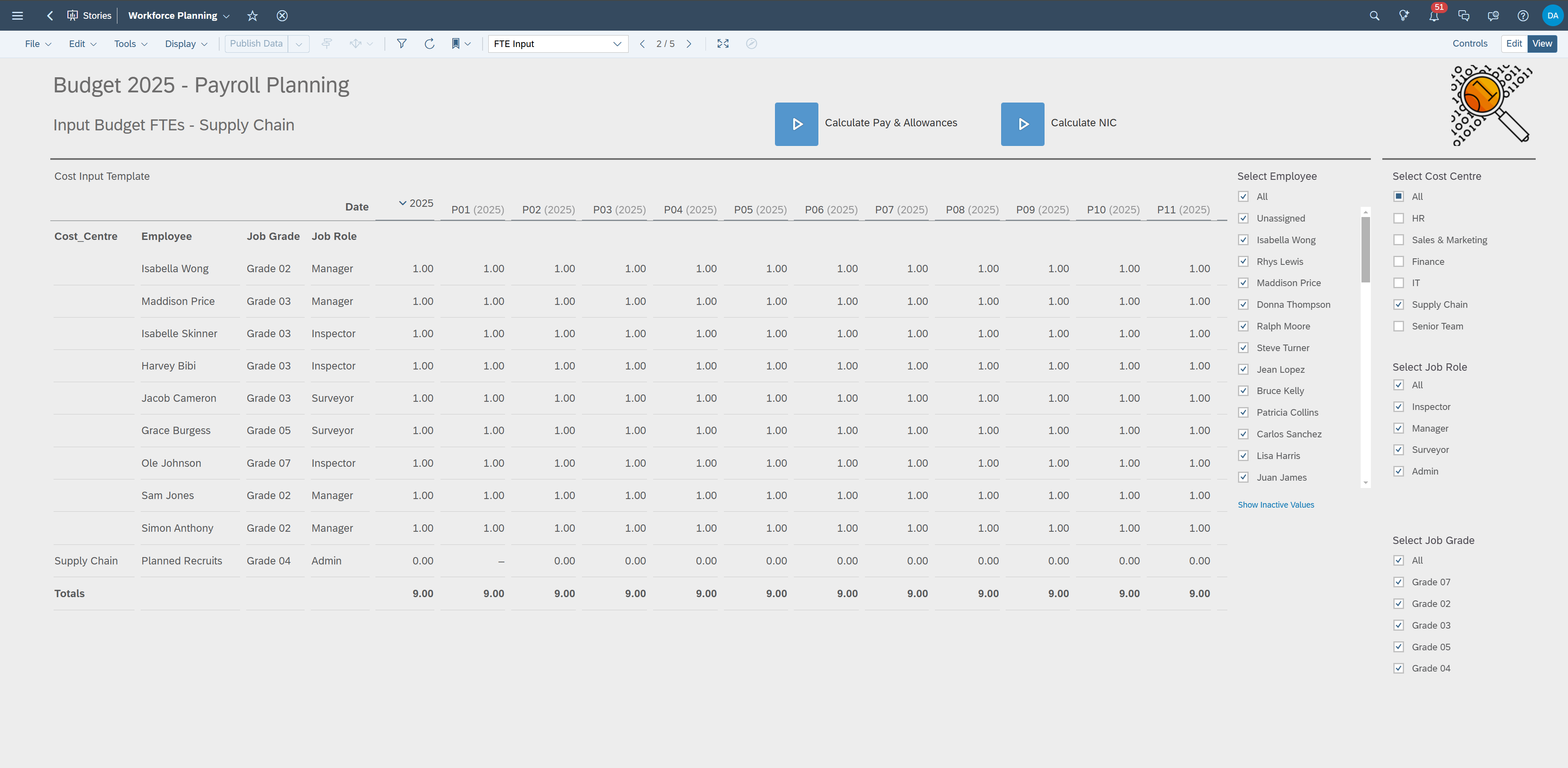
Task: Refresh data with the circular arrow icon
Action: click(429, 44)
